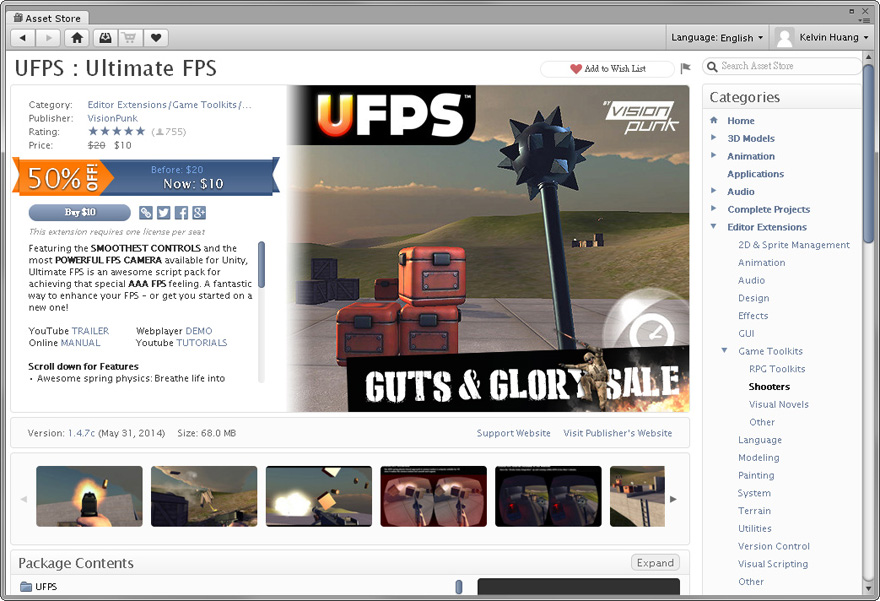Open the VisionPunk publisher link

coord(112,118)
